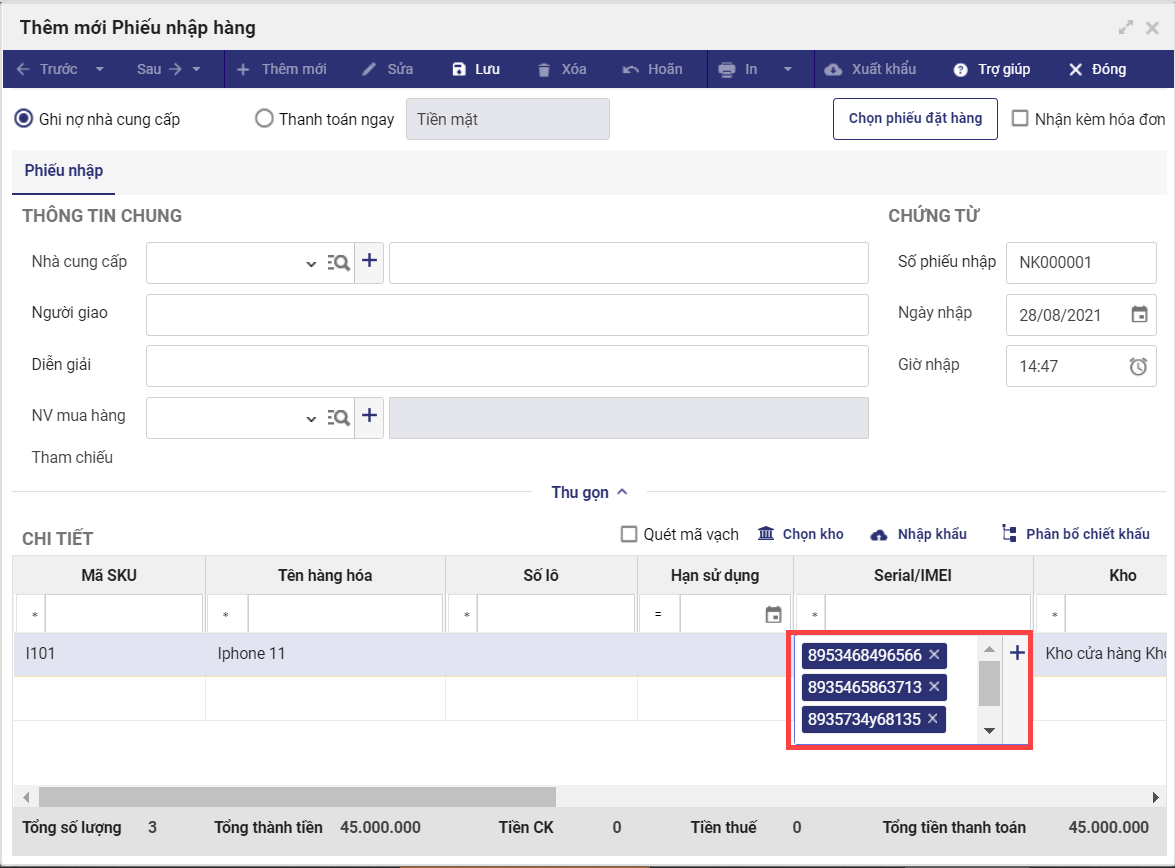Viewport: 1175px width, 868px height.
Task: Add new supplier with plus icon
Action: [x=370, y=261]
